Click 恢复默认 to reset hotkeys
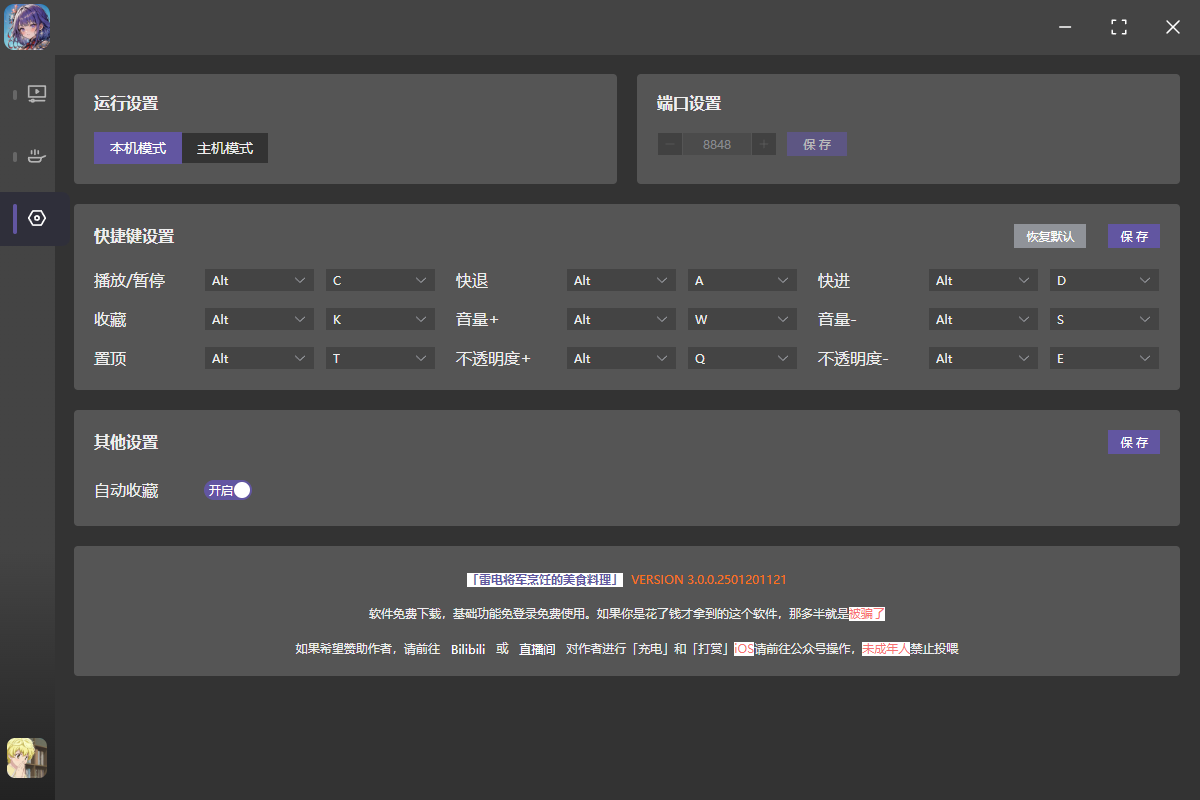 point(1050,236)
